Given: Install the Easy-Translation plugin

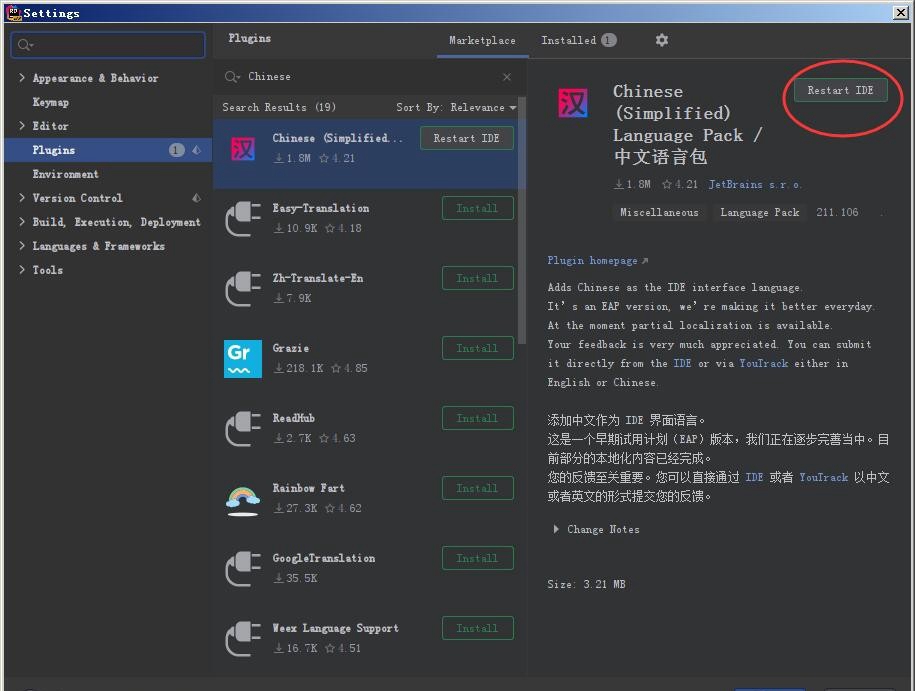Looking at the screenshot, I should [477, 208].
